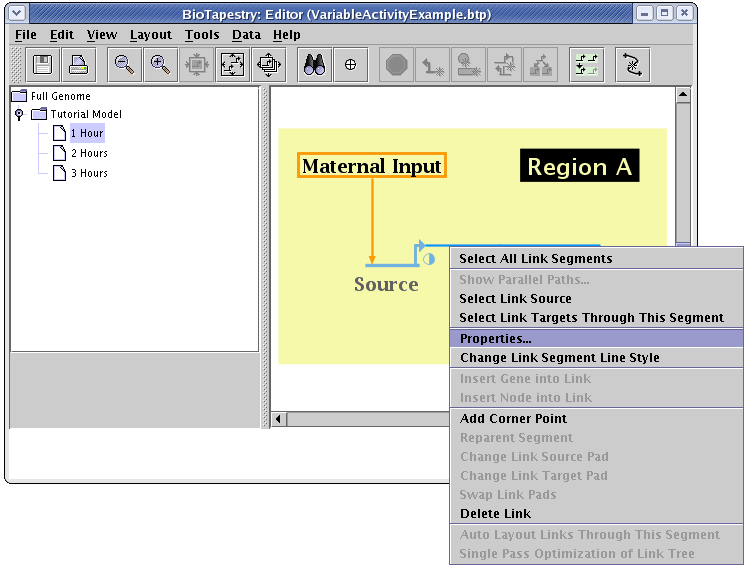Click the horizontal scrollbar left arrow
Image resolution: width=750 pixels, height=572 pixels.
click(280, 419)
